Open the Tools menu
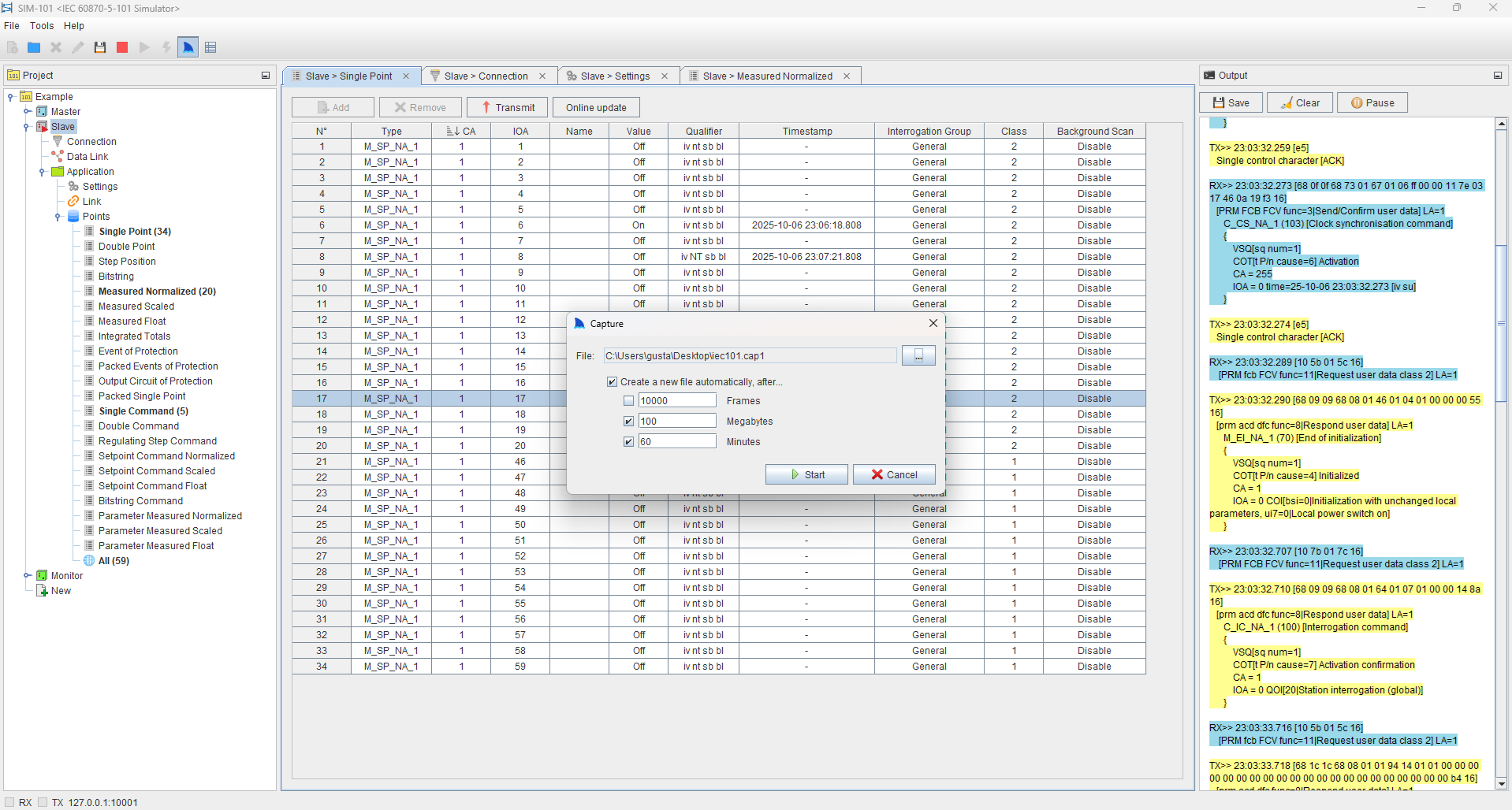 [x=42, y=26]
